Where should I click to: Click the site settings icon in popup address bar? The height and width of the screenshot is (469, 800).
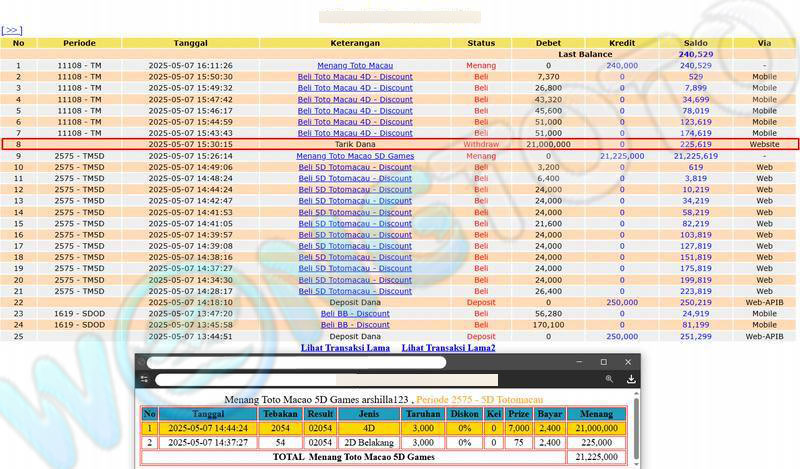(145, 380)
